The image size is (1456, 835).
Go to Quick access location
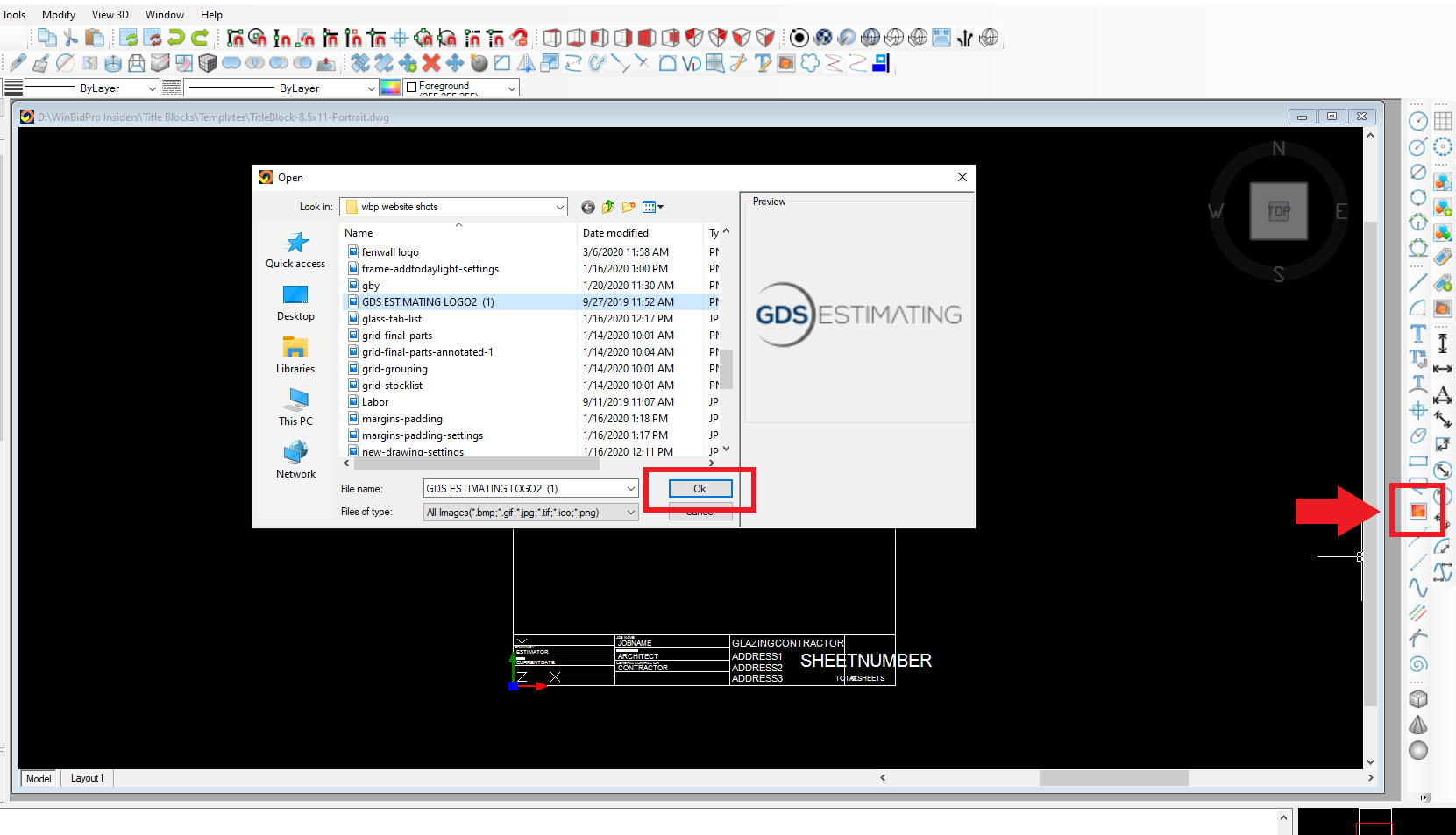point(295,250)
